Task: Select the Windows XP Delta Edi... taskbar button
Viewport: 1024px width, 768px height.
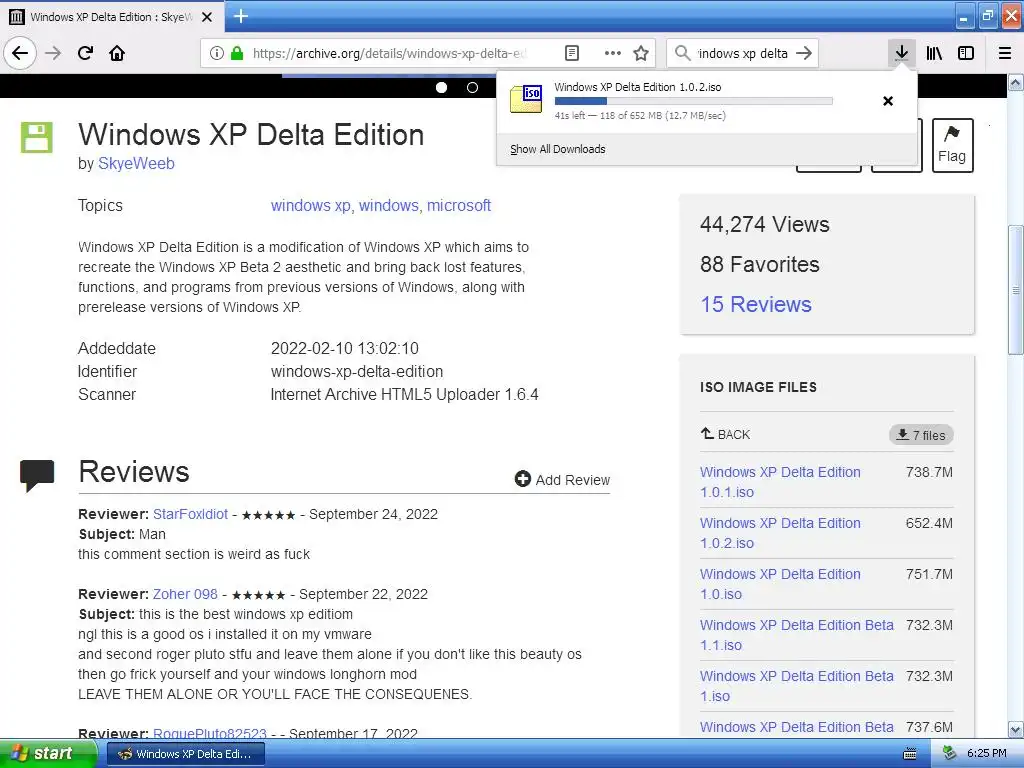Action: coord(185,754)
